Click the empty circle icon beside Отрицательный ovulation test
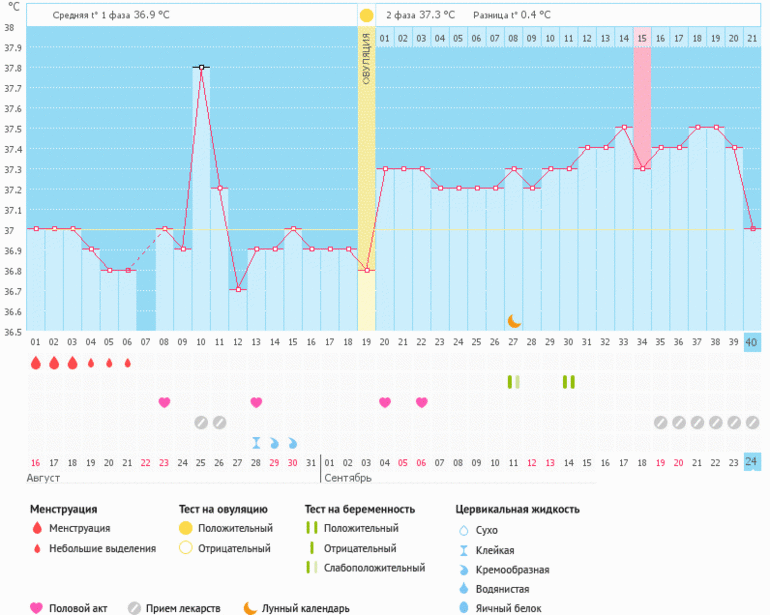This screenshot has width=770, height=615. pyautogui.click(x=185, y=548)
